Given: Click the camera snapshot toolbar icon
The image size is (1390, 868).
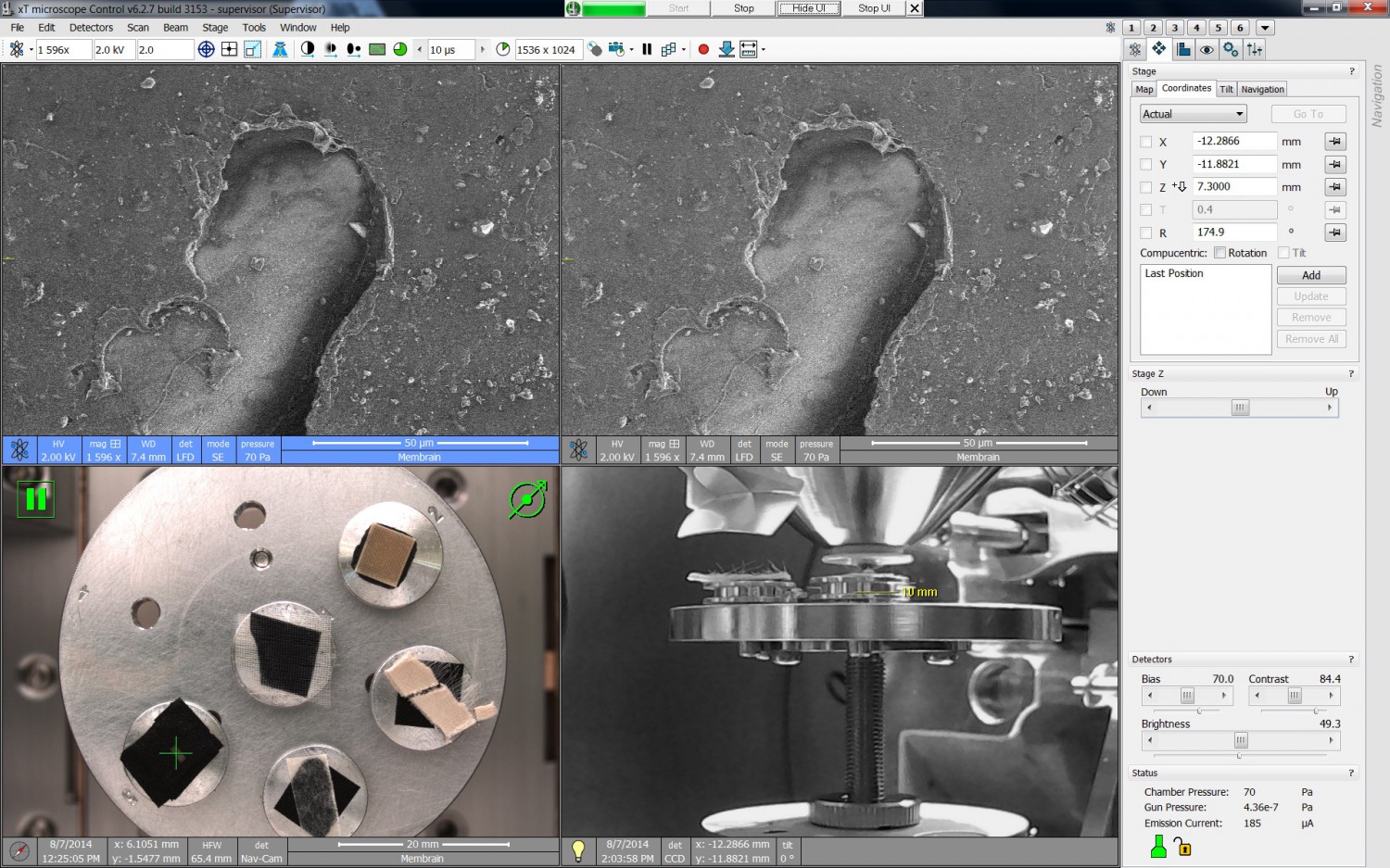Looking at the screenshot, I should (616, 49).
